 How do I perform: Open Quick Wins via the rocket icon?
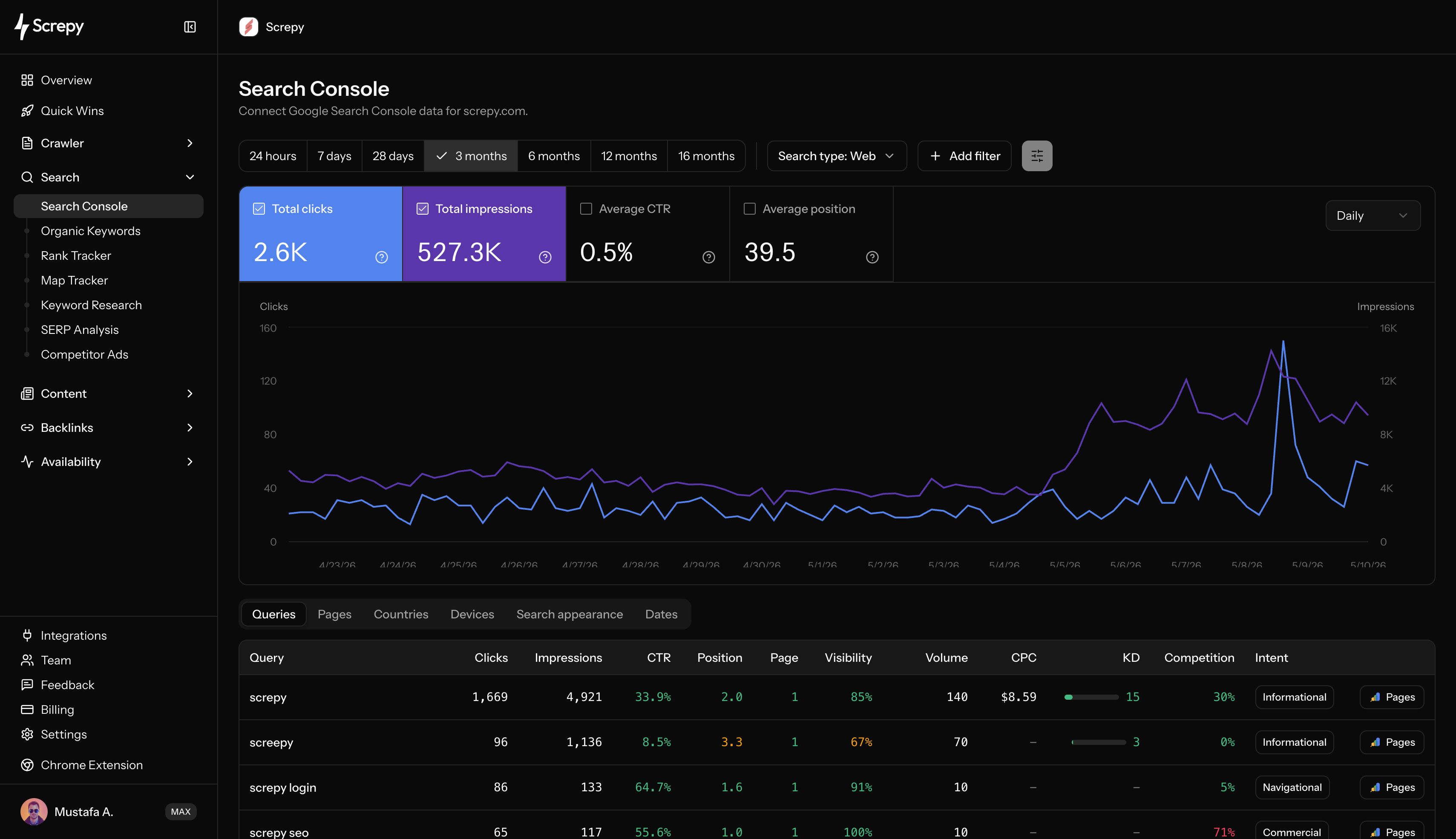tap(27, 111)
